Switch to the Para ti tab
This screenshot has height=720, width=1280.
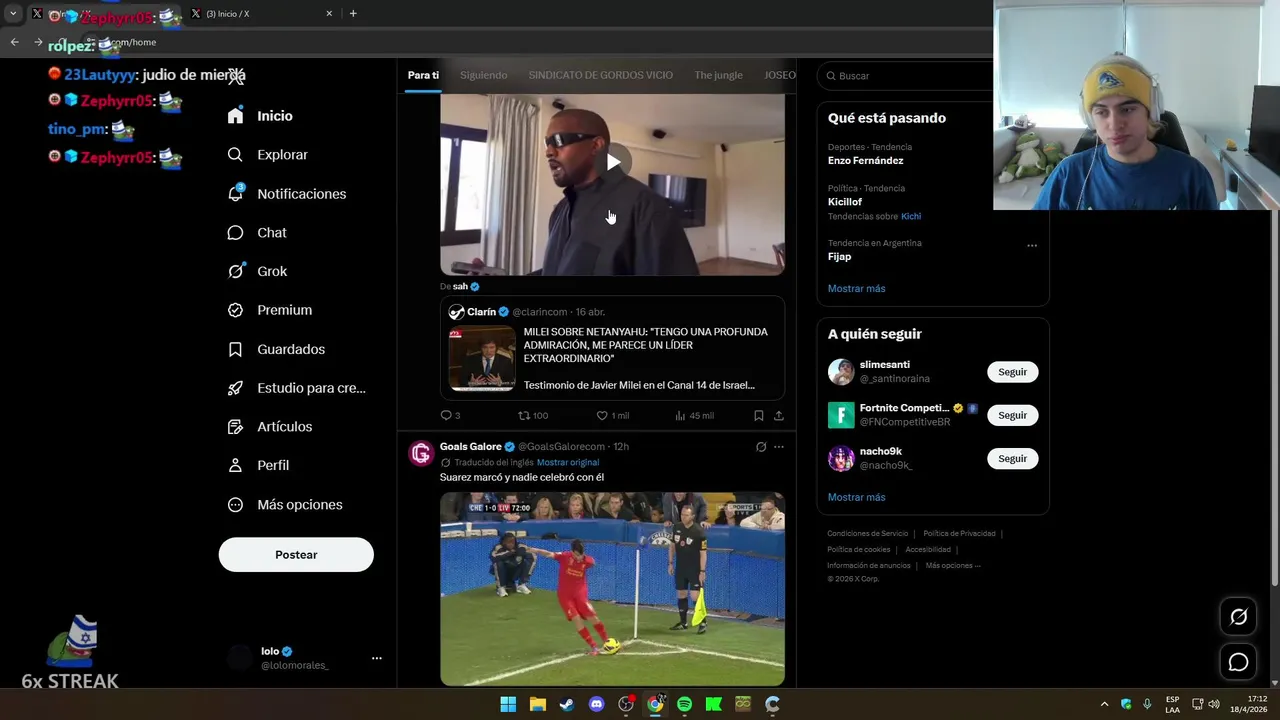(423, 75)
